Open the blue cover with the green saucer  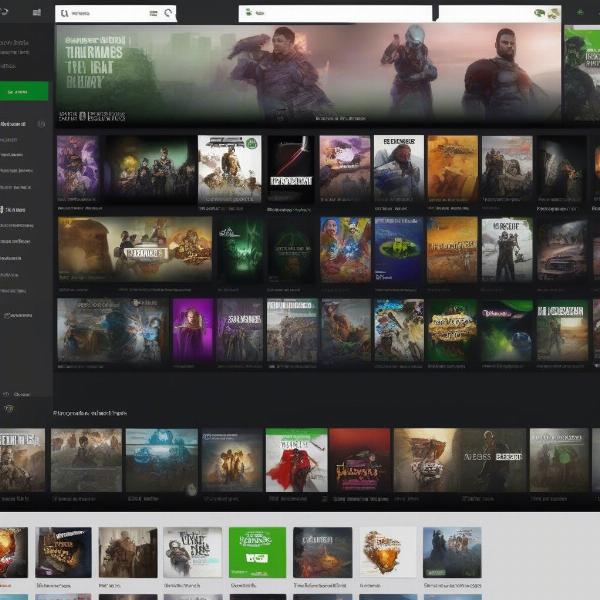(x=399, y=249)
